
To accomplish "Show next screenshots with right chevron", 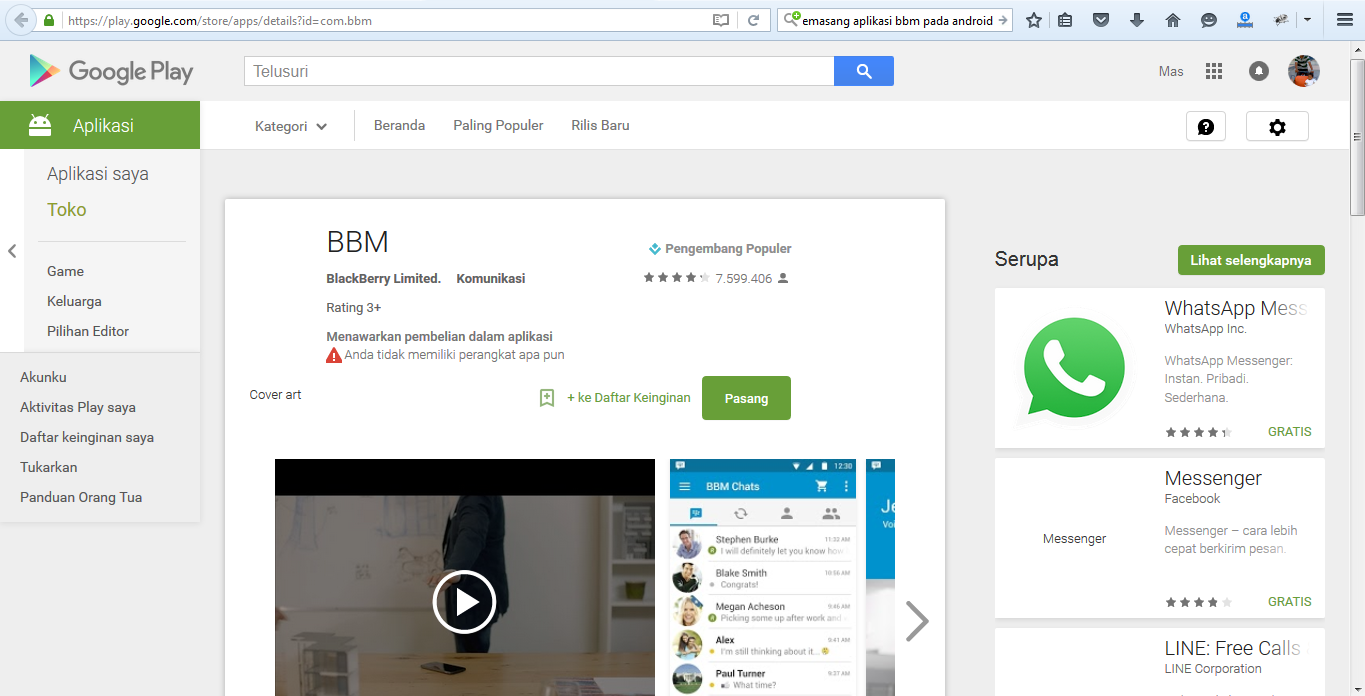I will coord(917,620).
